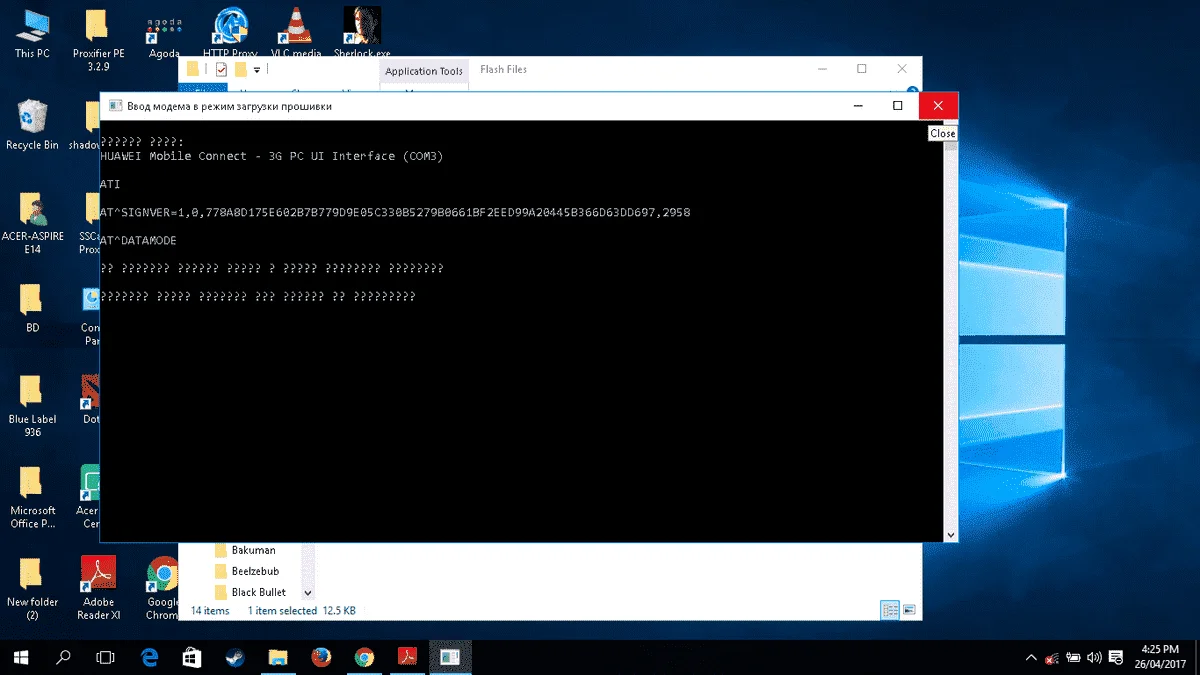The image size is (1200, 675).
Task: Click the AT^SIGNVER command line
Action: tap(395, 213)
